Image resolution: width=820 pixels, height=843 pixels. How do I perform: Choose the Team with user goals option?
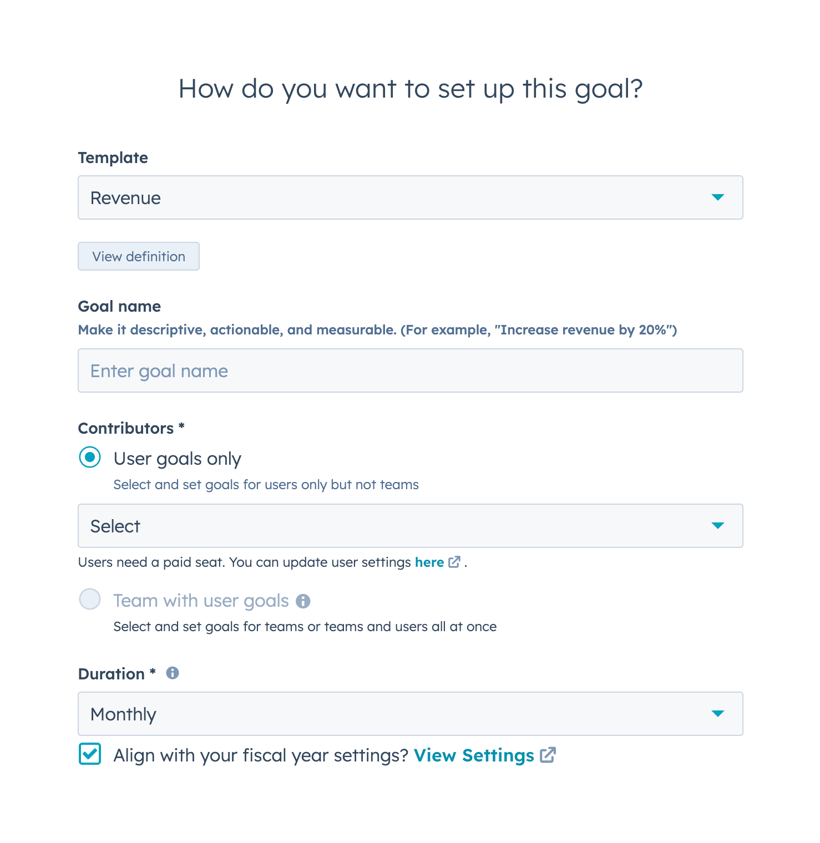89,600
